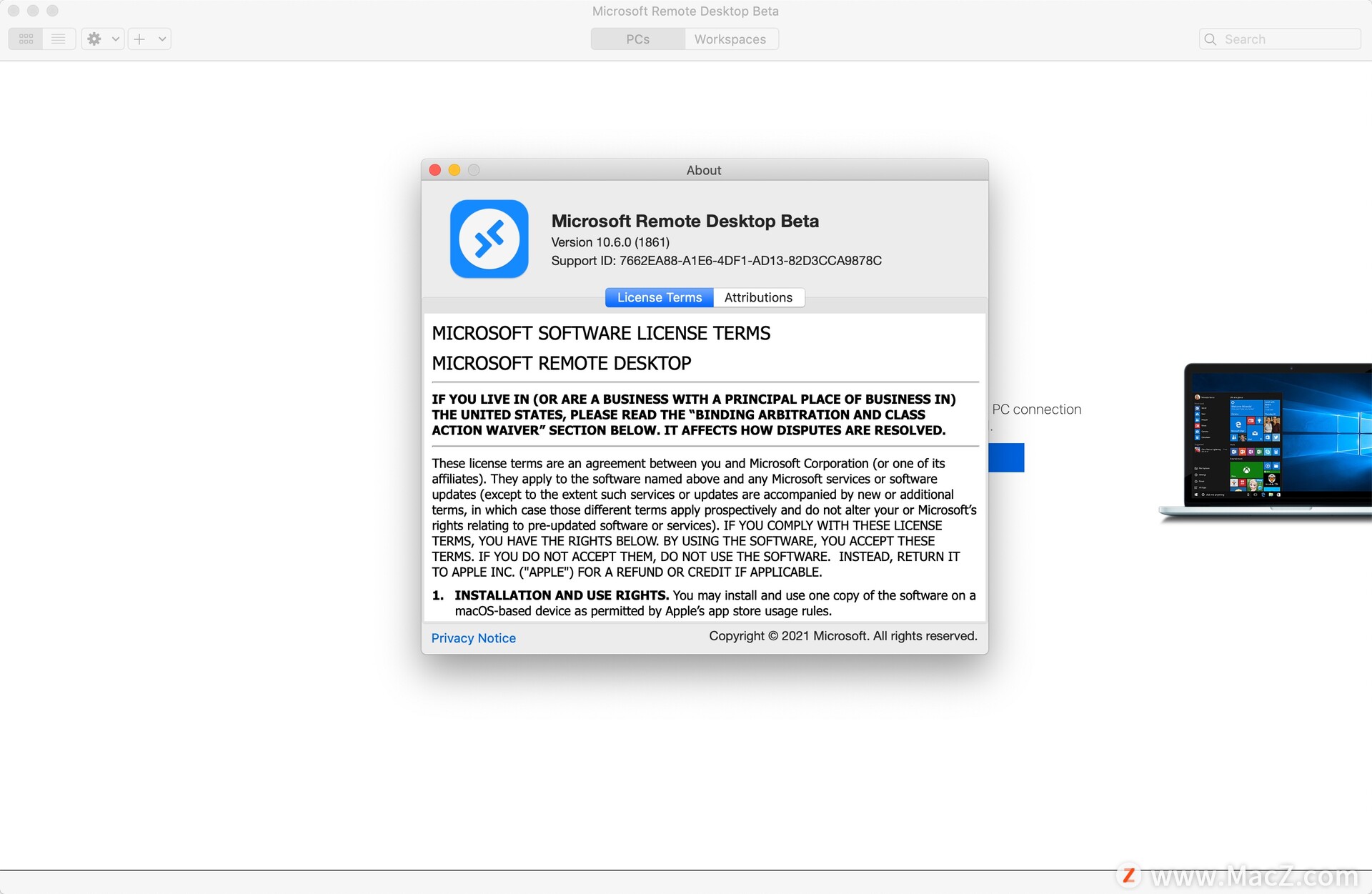Switch to list view in main toolbar
Screen dimensions: 1372x894
pyautogui.click(x=59, y=39)
